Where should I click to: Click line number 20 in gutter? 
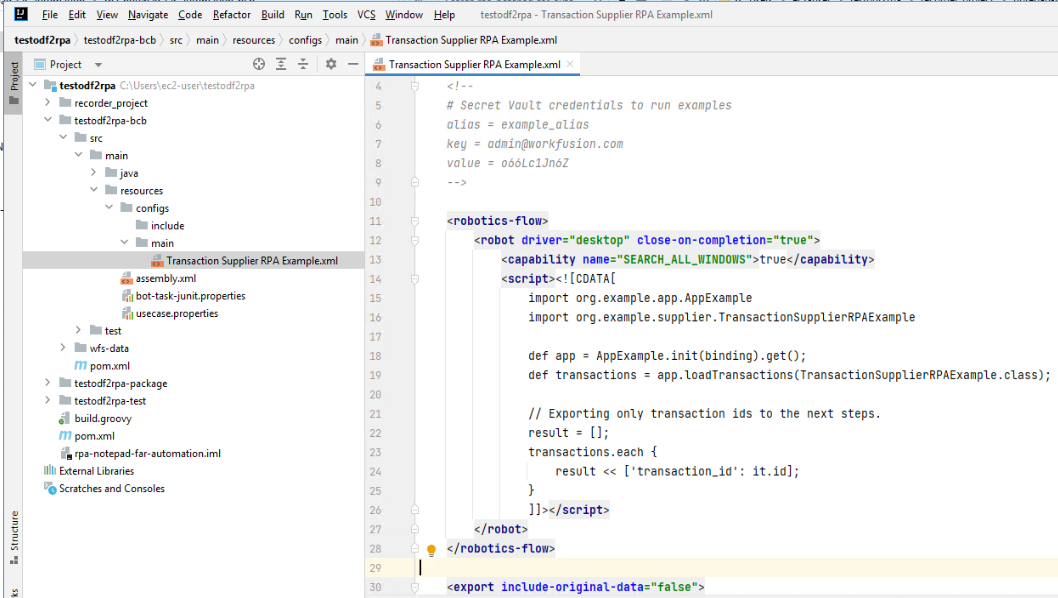point(375,395)
